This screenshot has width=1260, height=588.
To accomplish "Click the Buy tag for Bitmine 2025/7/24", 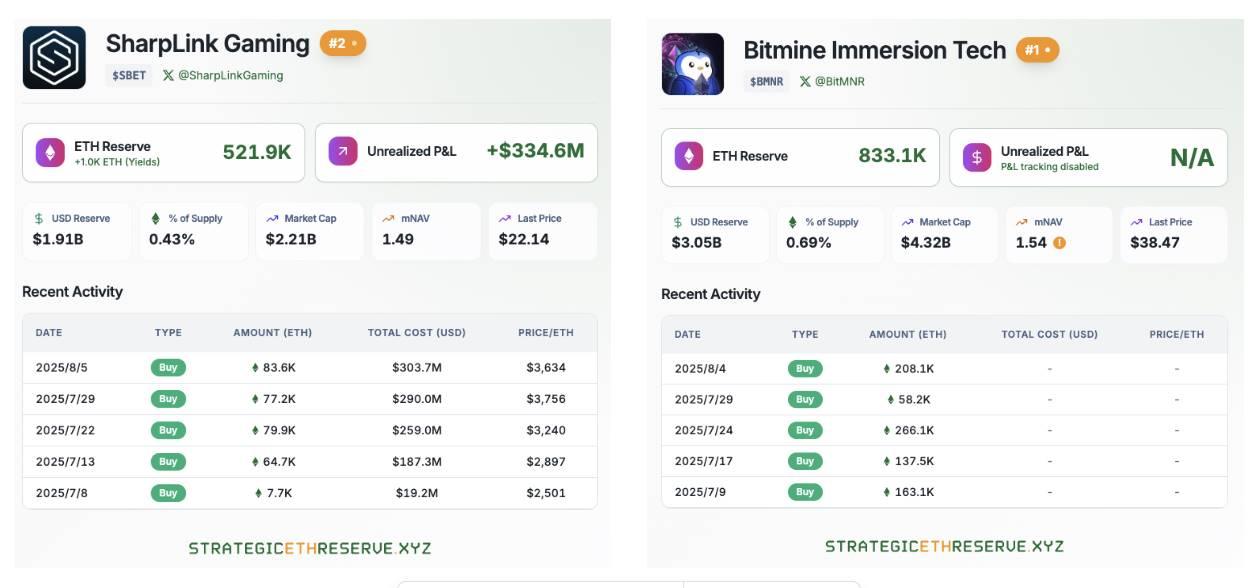I will [x=805, y=430].
